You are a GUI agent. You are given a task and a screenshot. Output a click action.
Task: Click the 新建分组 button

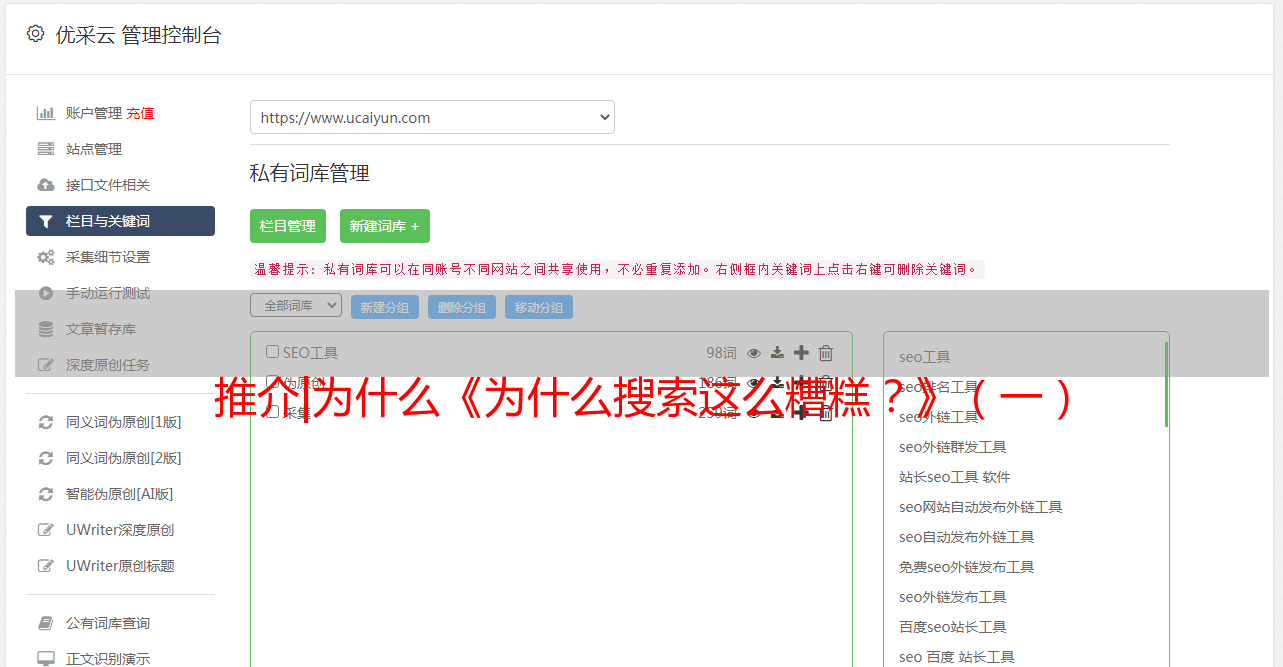click(x=385, y=307)
